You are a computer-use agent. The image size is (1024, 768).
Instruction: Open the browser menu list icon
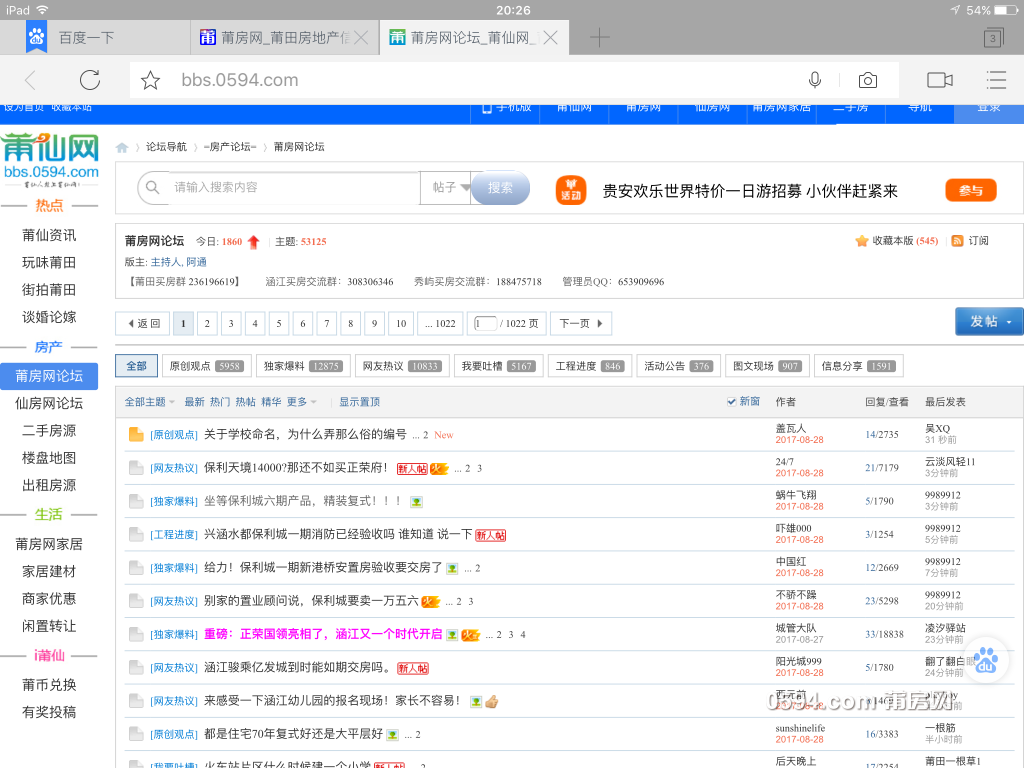point(996,80)
